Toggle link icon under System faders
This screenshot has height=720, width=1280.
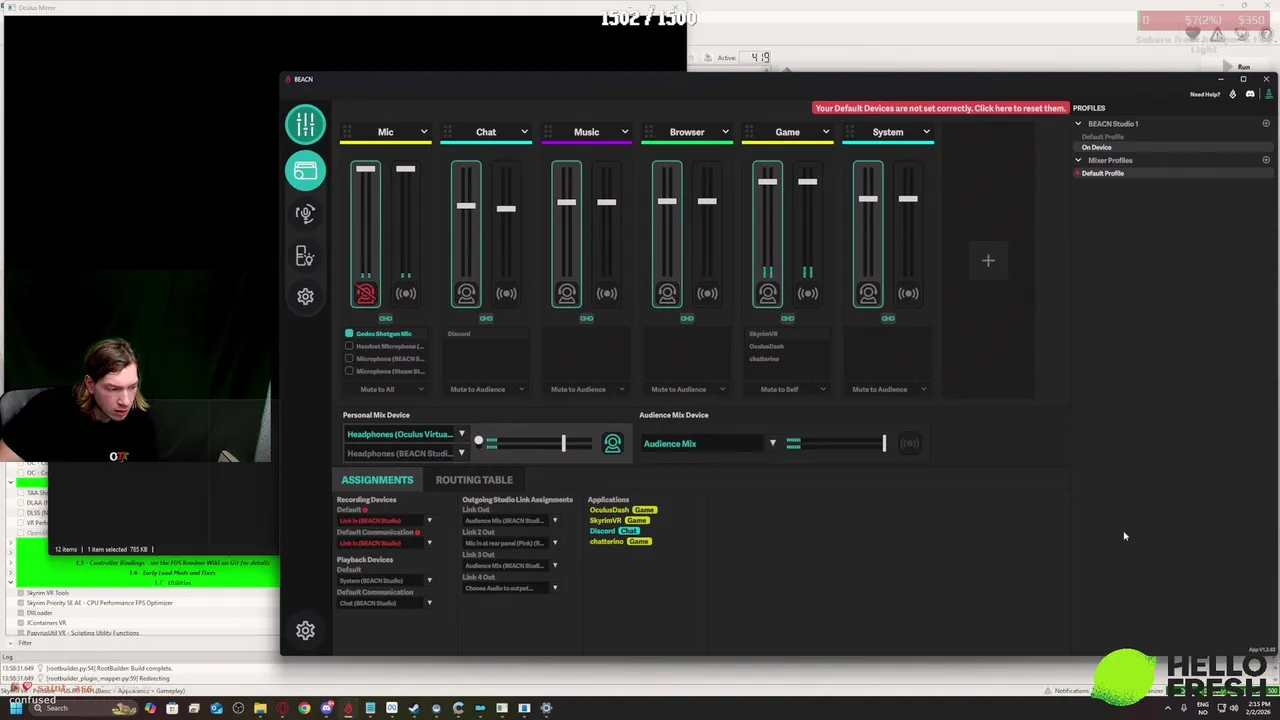tap(888, 319)
